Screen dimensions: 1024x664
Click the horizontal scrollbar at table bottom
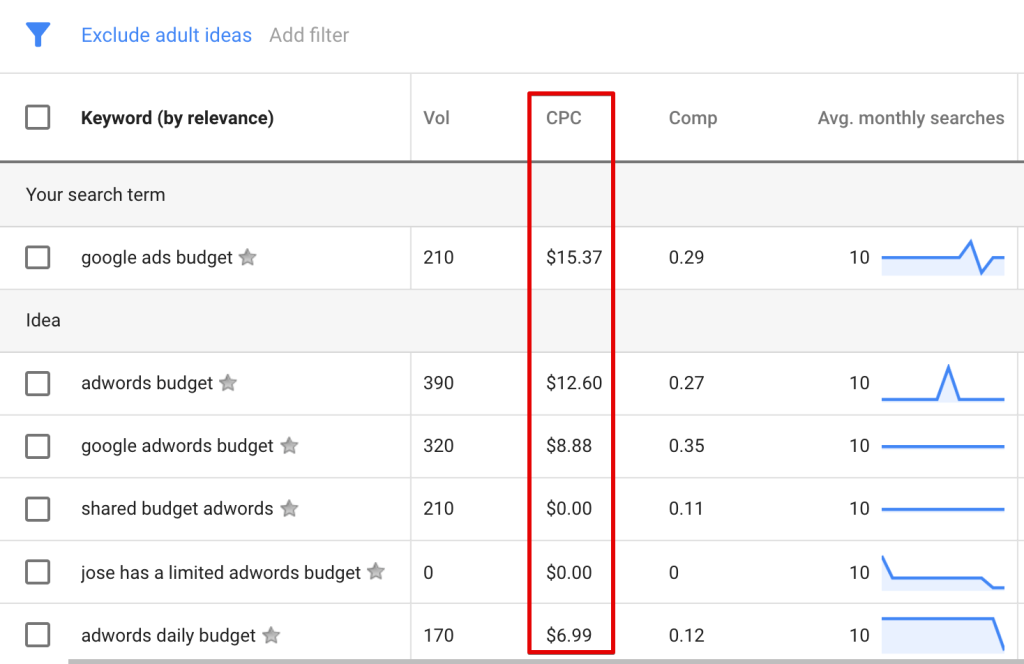tap(546, 661)
